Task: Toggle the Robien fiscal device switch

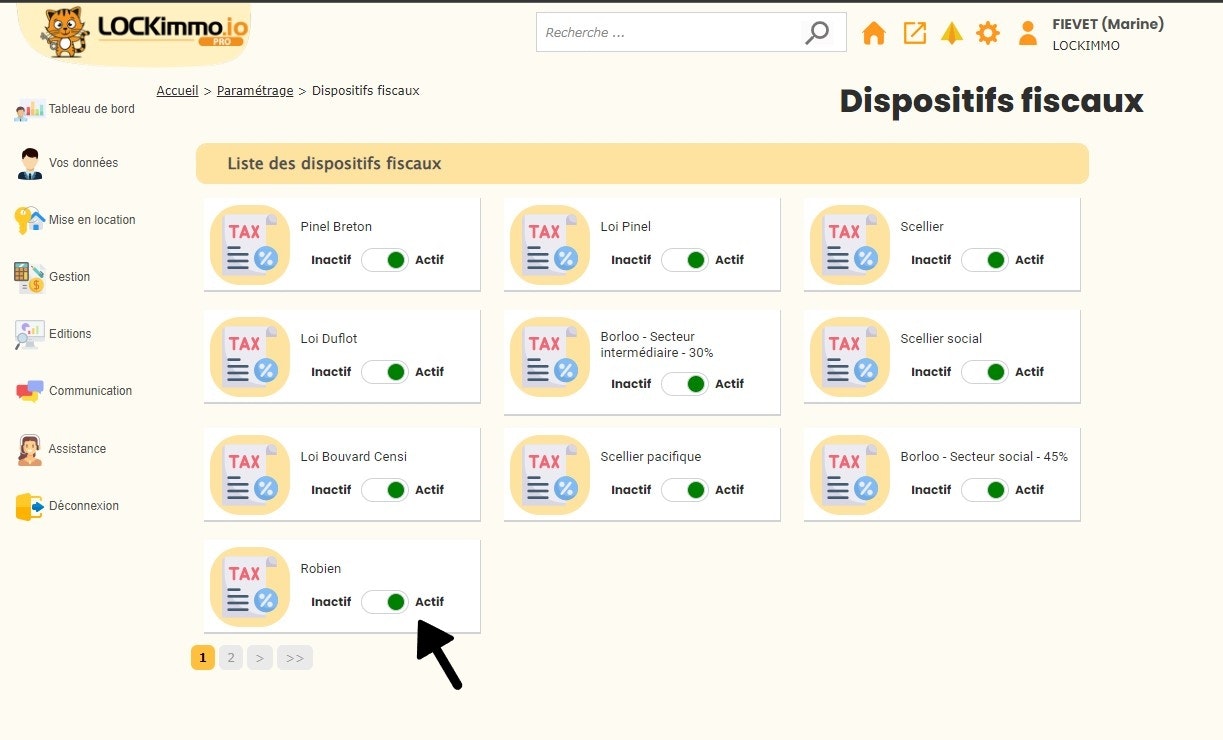Action: coord(385,602)
